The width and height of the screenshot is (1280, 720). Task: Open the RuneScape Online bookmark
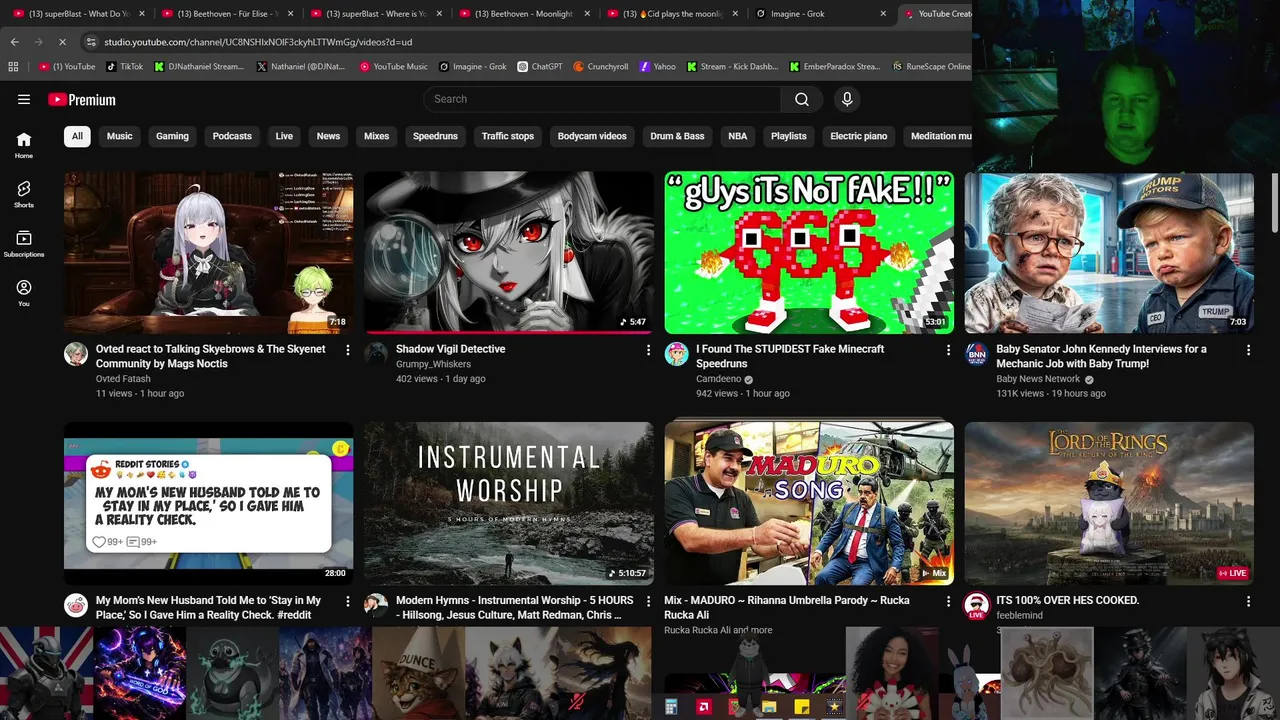tap(931, 67)
